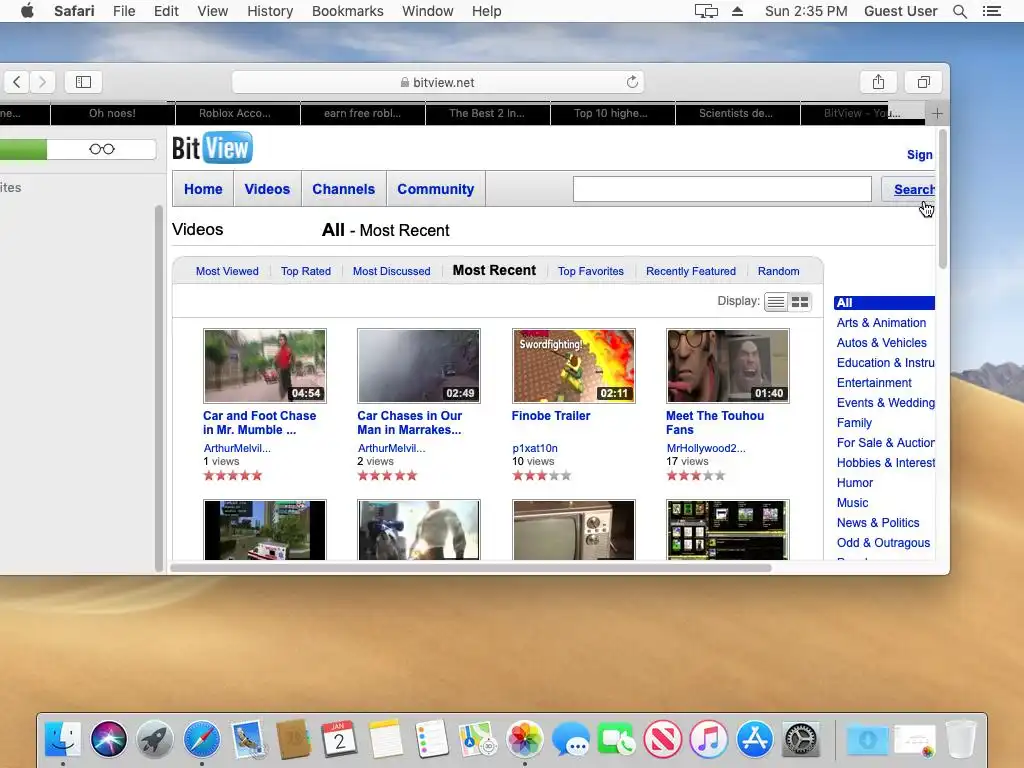Open the 'Finobe Trailer' video title
The width and height of the screenshot is (1024, 768).
click(551, 415)
